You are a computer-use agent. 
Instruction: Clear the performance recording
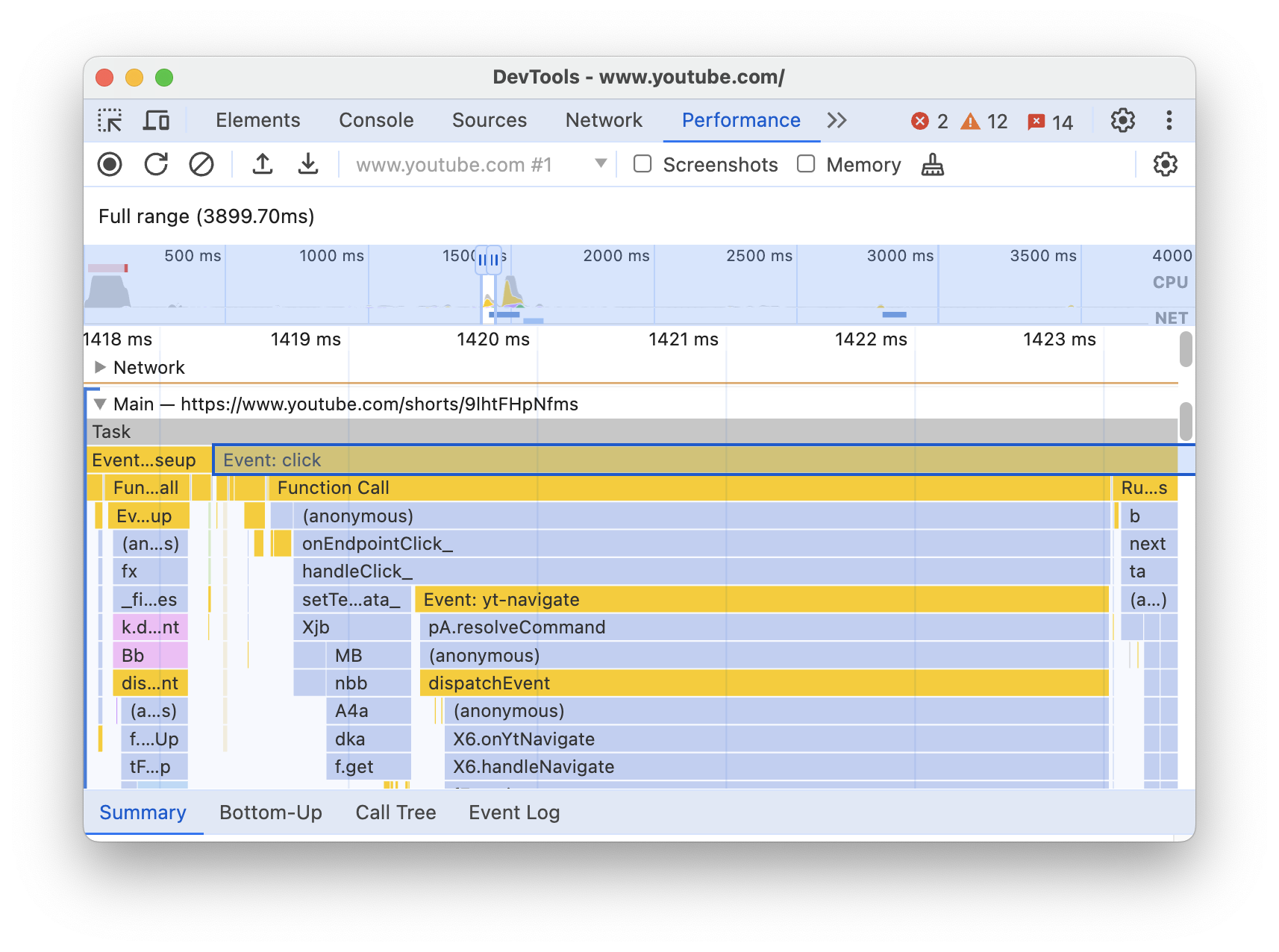point(201,165)
